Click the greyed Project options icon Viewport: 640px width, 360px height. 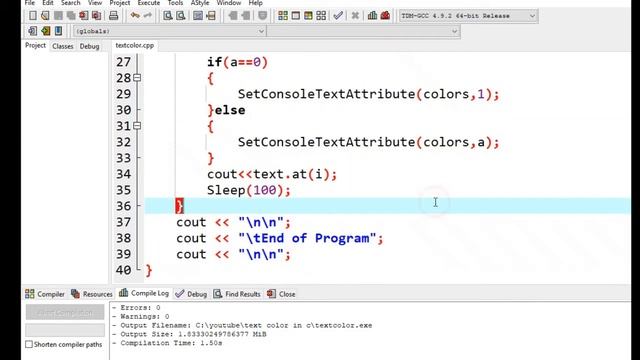262,16
